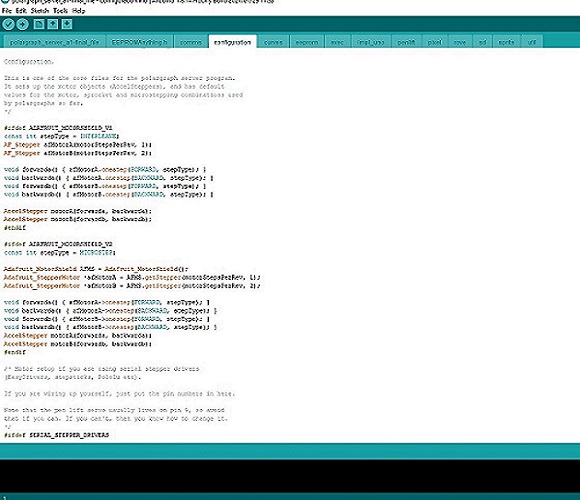580x500 pixels.
Task: Open the Sketch menu
Action: tap(40, 11)
